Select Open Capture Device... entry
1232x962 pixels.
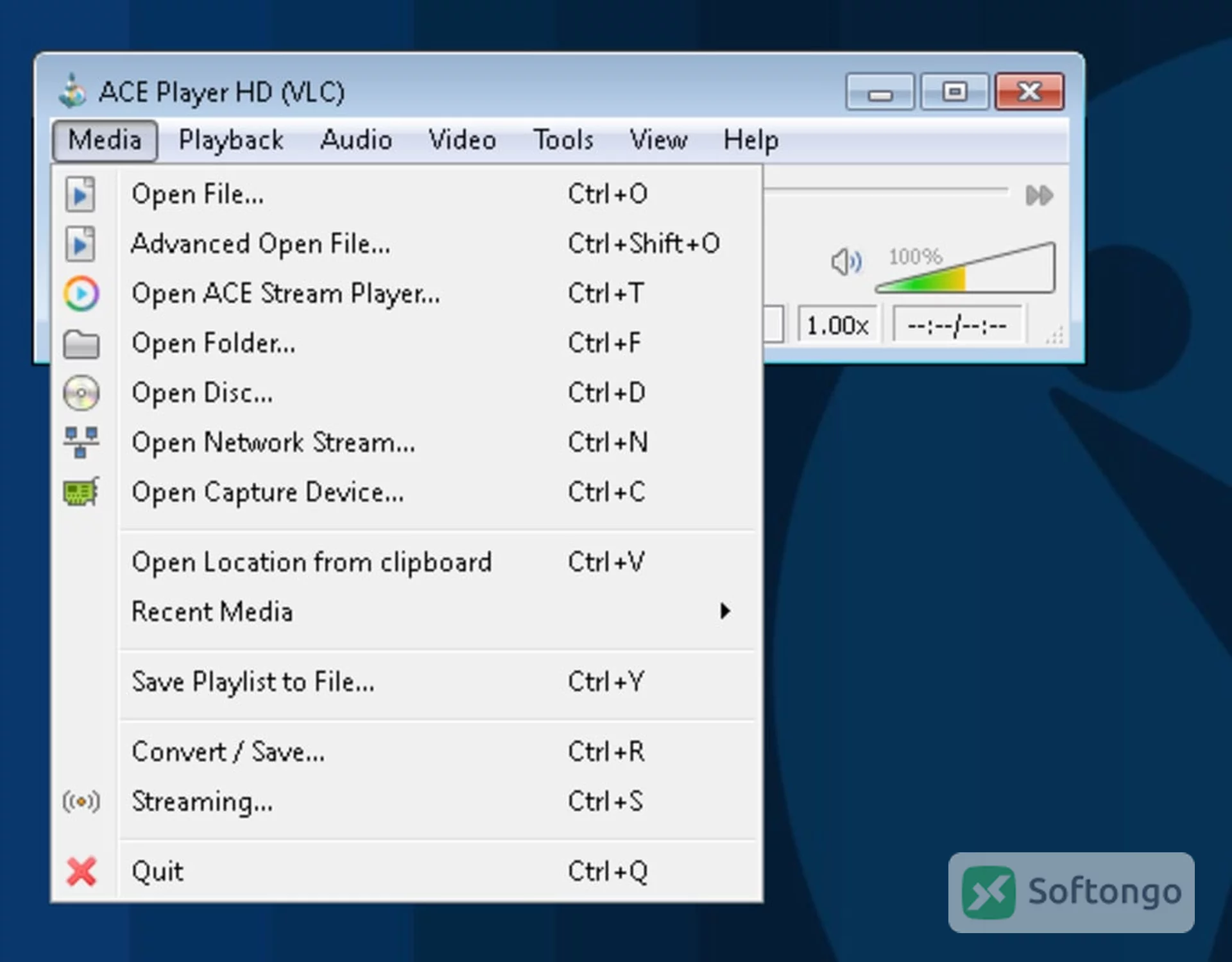[x=407, y=492]
